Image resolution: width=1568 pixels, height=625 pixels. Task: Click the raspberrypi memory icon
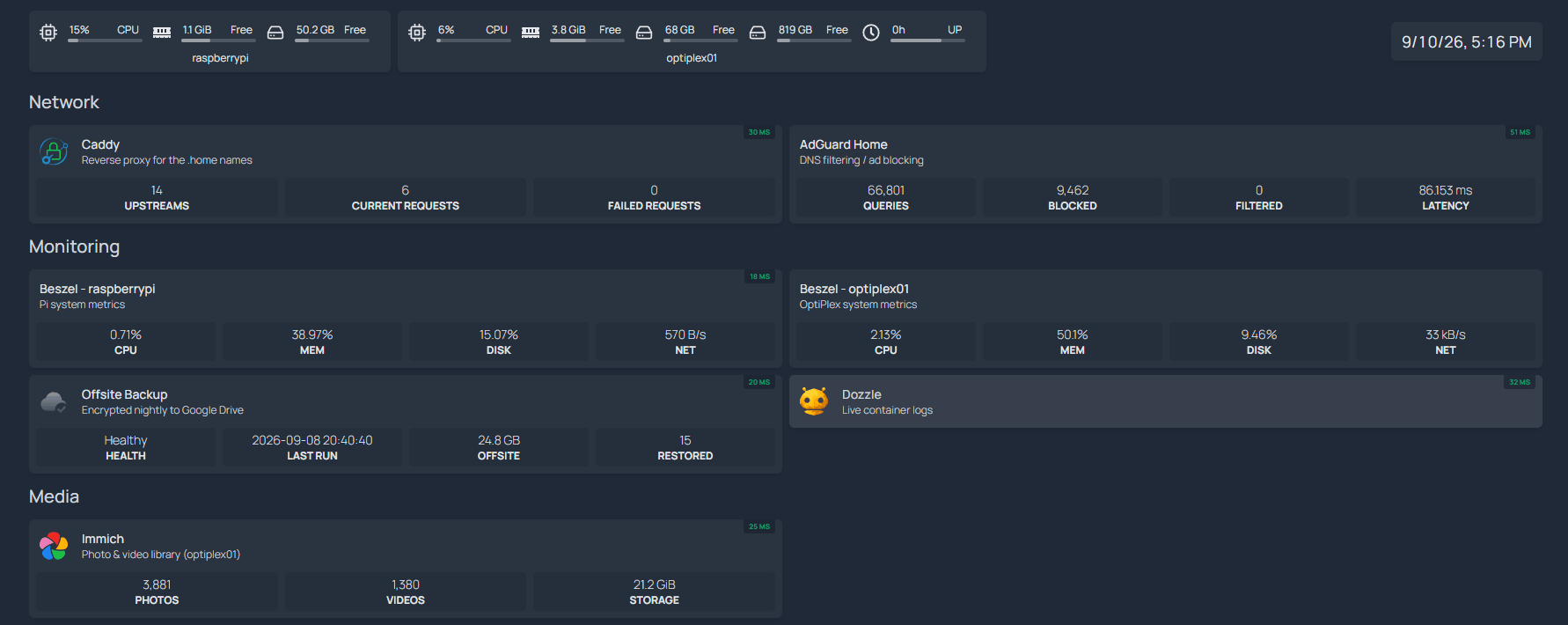tap(162, 33)
